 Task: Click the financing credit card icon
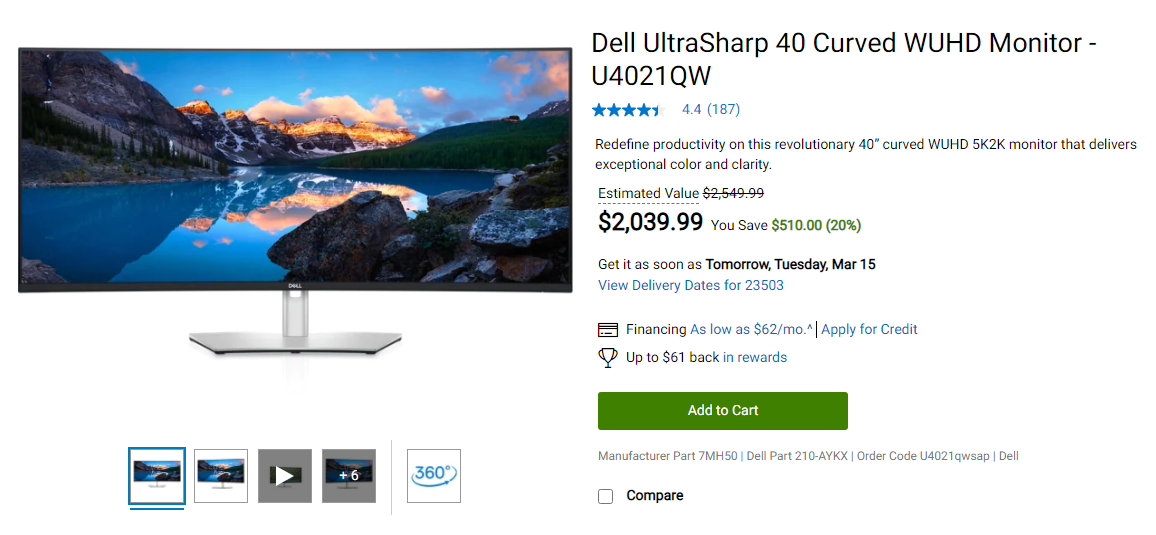click(x=607, y=329)
